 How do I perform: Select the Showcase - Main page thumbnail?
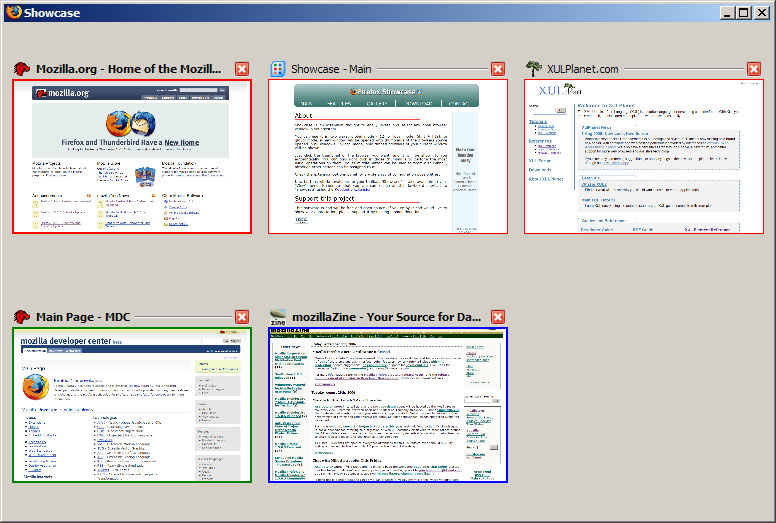click(388, 157)
